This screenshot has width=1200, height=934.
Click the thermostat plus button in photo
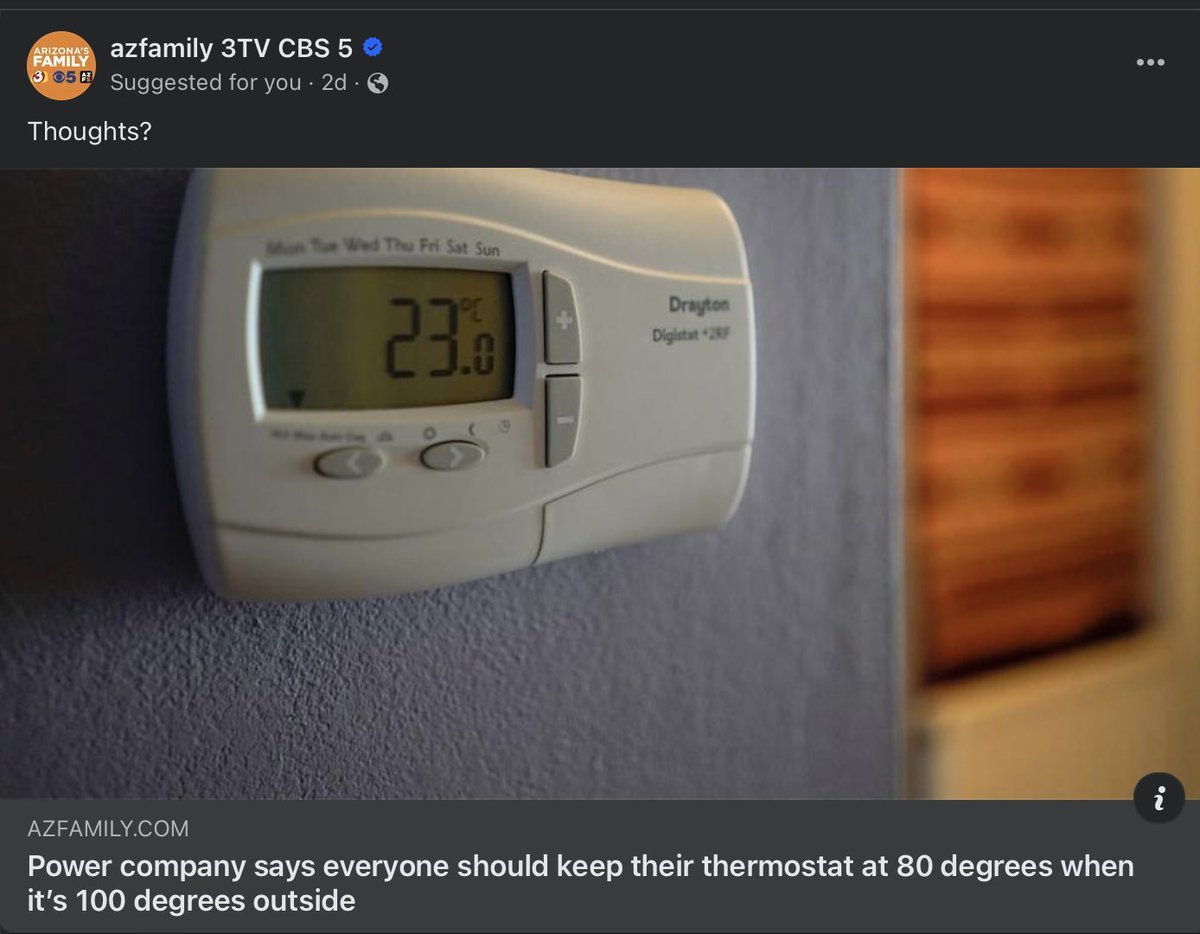point(563,318)
